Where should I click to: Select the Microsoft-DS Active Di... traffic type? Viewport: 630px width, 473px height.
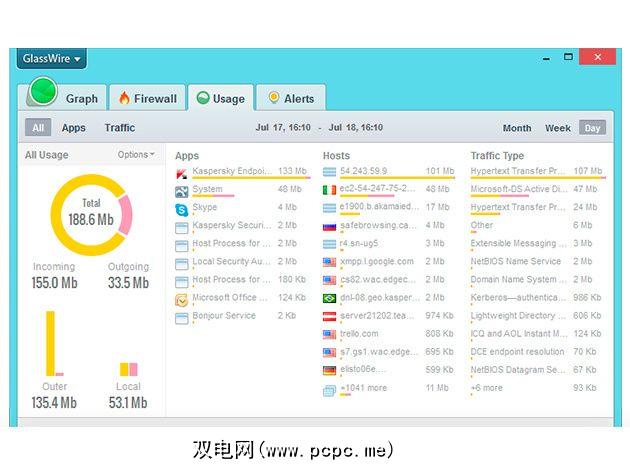536,190
